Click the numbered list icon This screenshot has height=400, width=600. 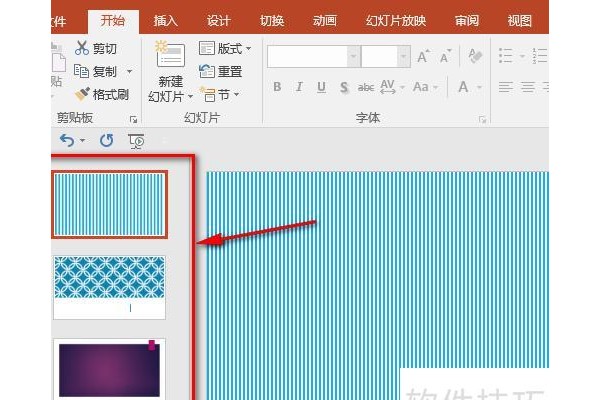(540, 56)
